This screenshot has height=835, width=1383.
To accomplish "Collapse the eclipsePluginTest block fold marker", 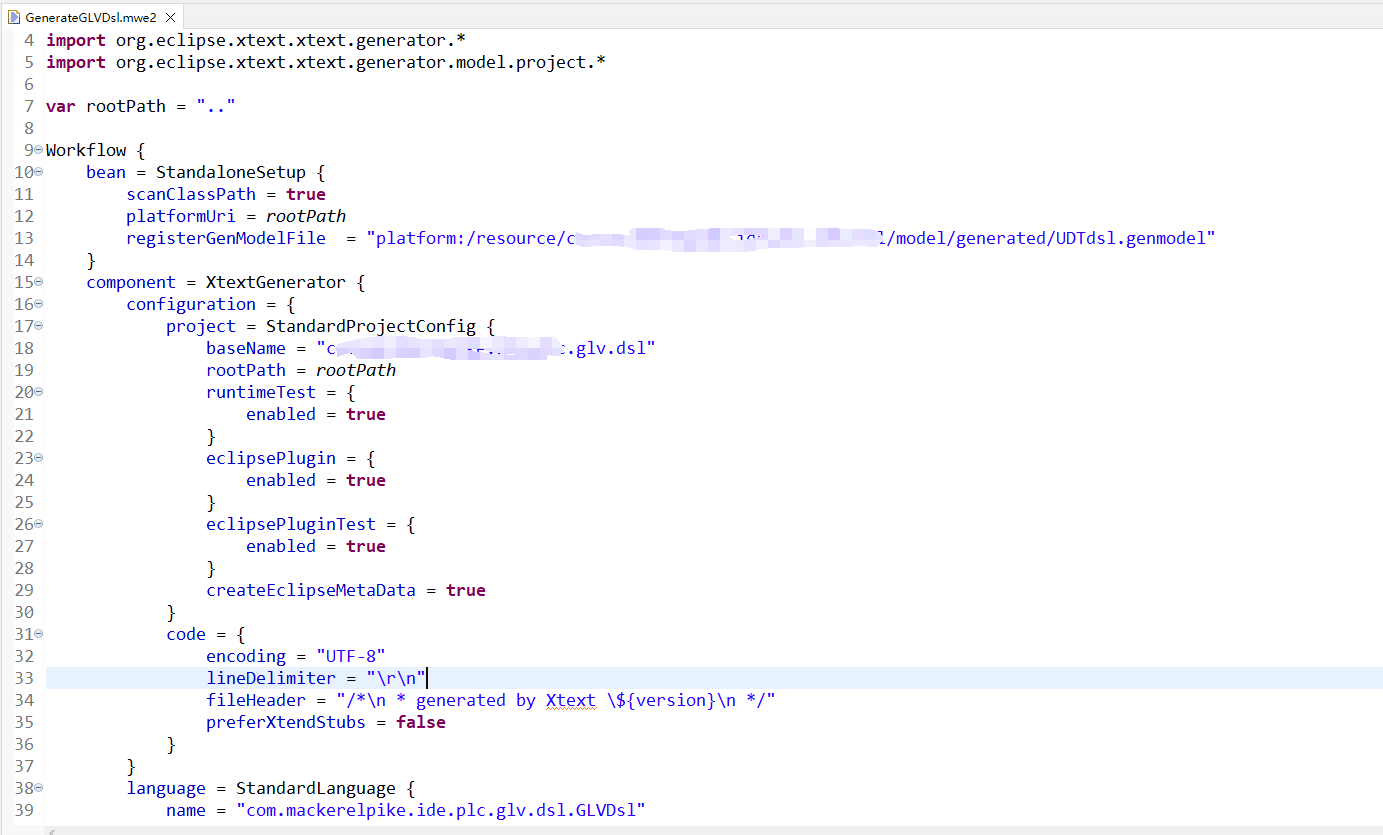I will pos(38,524).
